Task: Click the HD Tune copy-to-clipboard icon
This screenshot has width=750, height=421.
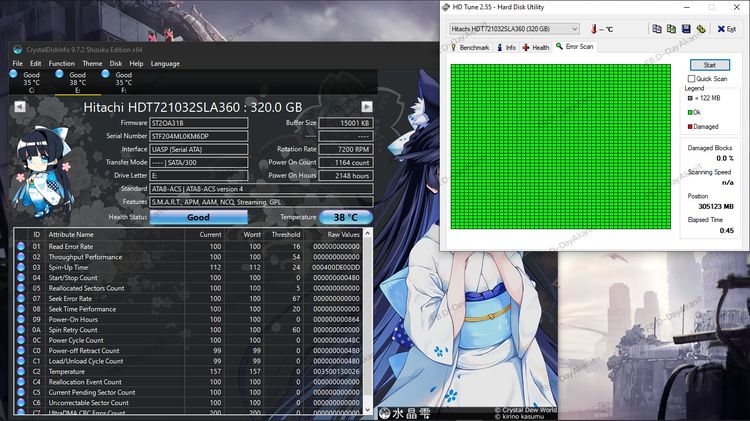Action: pyautogui.click(x=657, y=29)
